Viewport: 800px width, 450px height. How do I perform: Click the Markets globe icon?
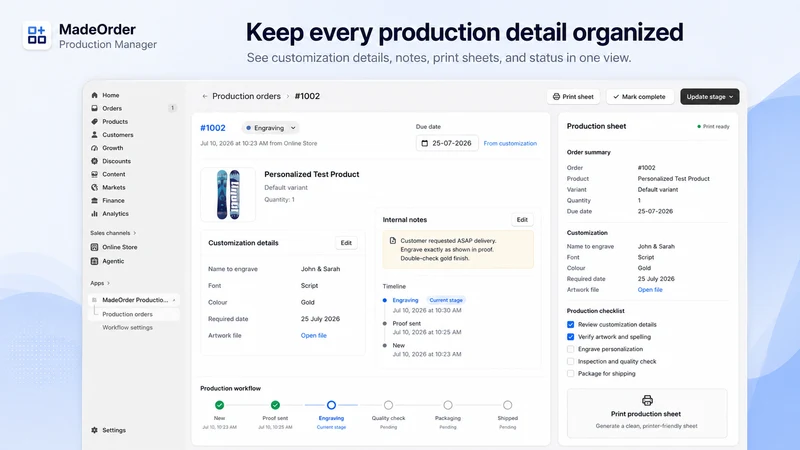tap(94, 187)
